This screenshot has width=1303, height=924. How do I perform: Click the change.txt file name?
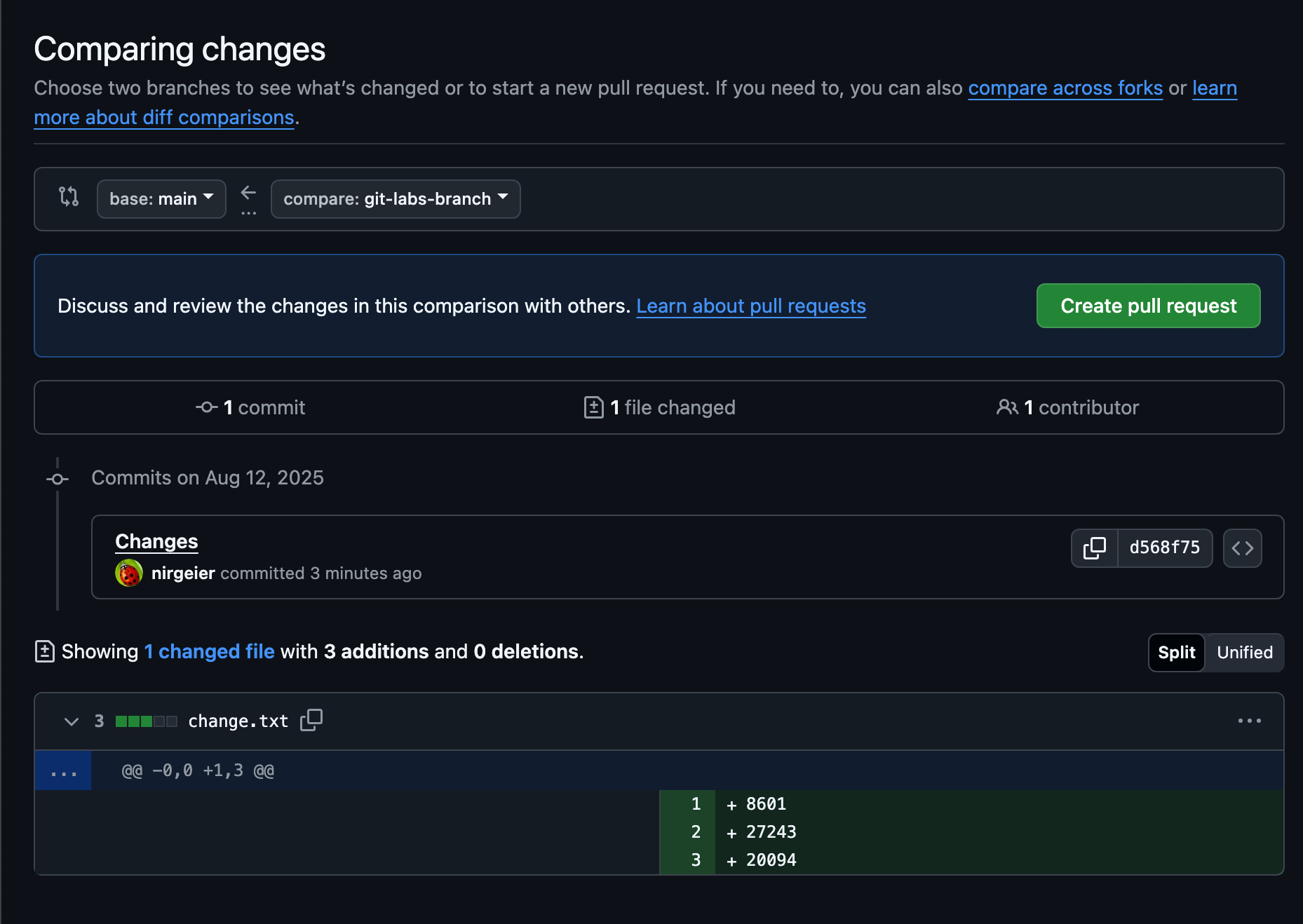click(238, 721)
